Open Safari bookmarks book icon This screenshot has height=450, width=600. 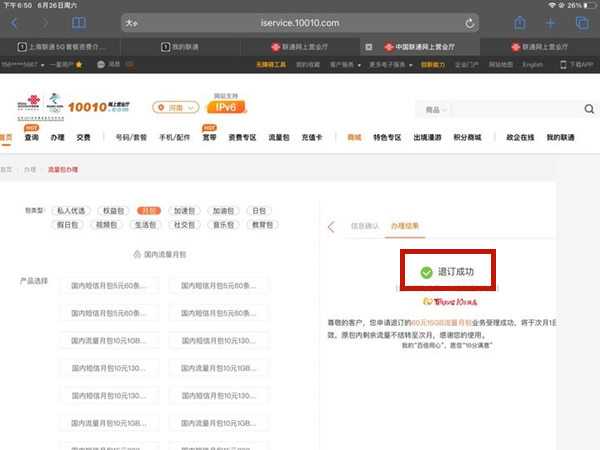(79, 23)
